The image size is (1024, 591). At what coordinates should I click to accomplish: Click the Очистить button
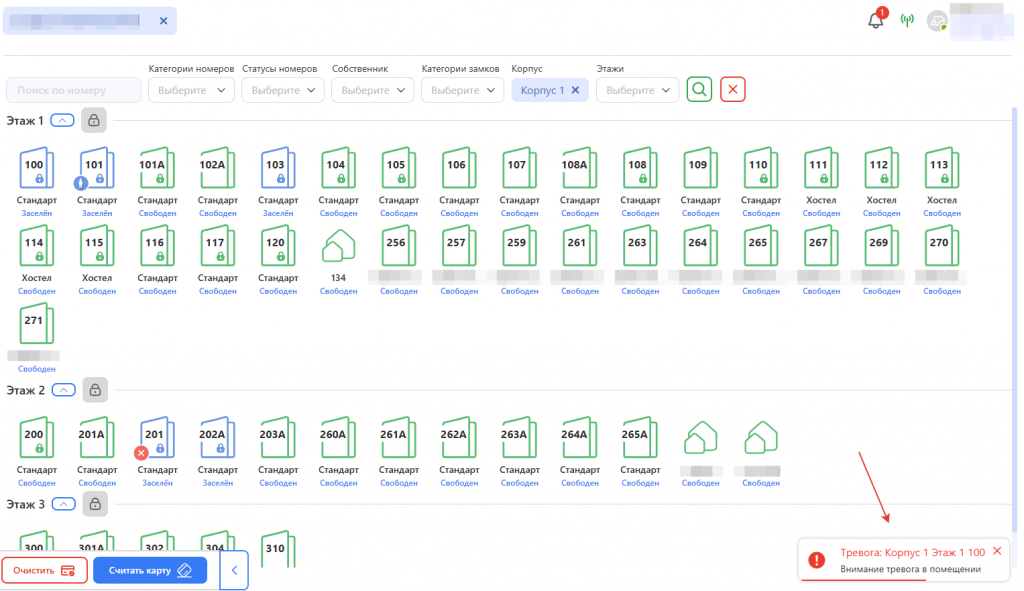(x=44, y=570)
